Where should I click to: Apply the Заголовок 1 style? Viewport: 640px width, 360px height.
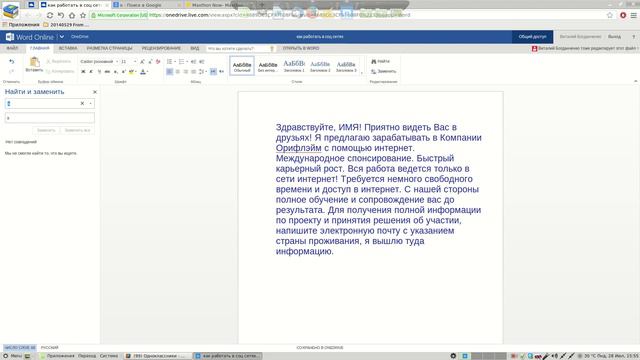coord(294,66)
